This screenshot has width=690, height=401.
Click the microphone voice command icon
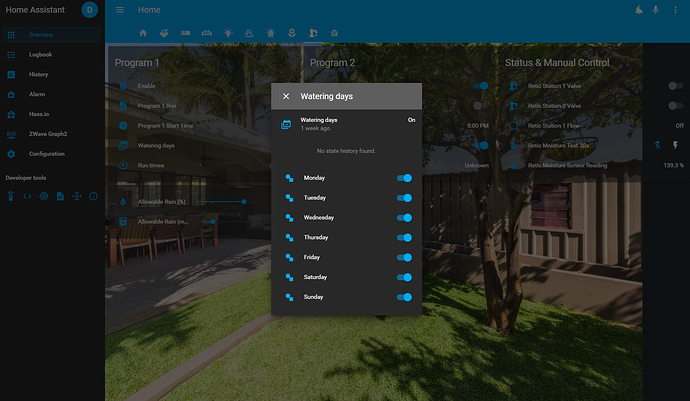[656, 10]
